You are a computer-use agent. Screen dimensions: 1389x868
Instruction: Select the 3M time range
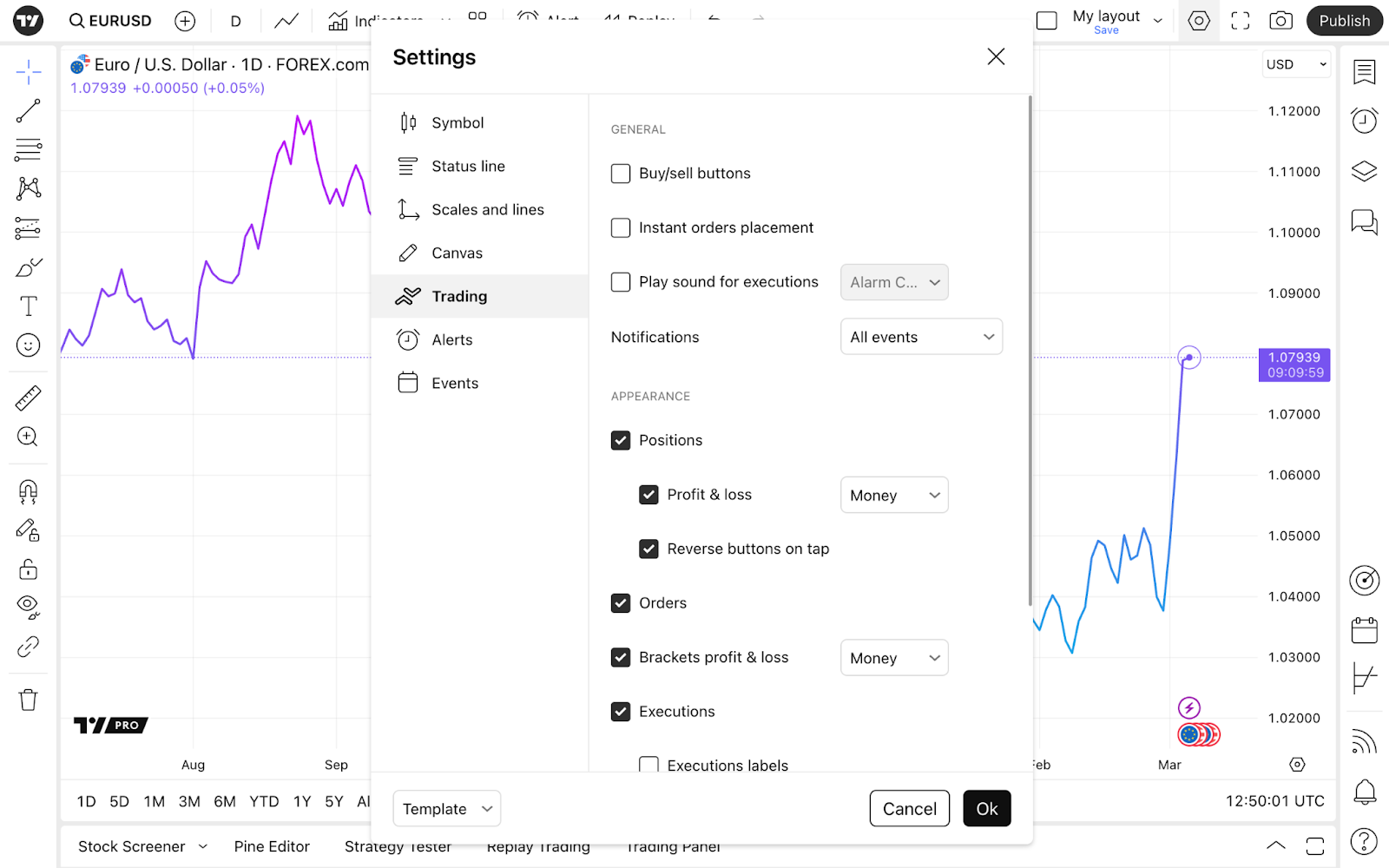(x=189, y=801)
